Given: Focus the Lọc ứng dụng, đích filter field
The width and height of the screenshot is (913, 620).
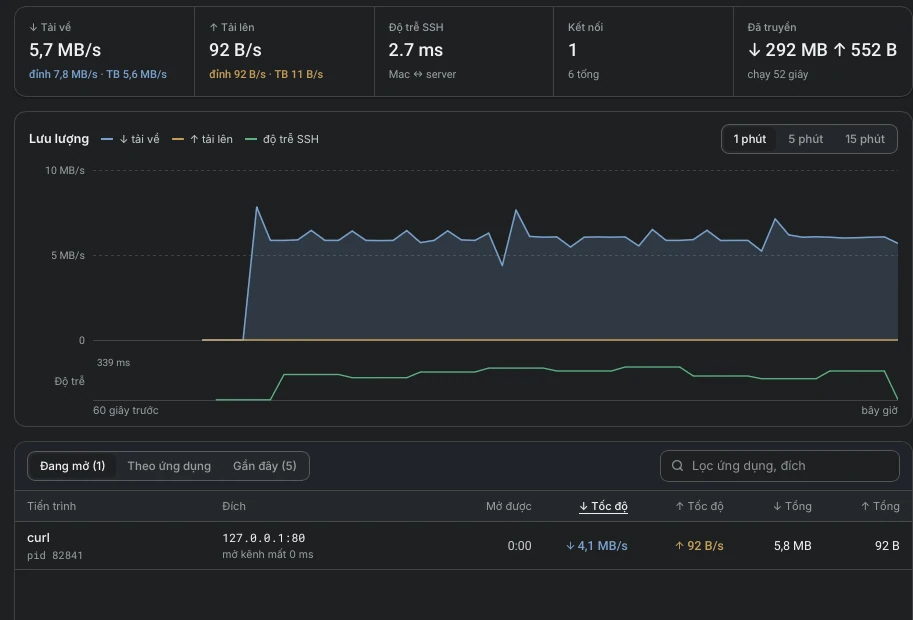Looking at the screenshot, I should [780, 466].
